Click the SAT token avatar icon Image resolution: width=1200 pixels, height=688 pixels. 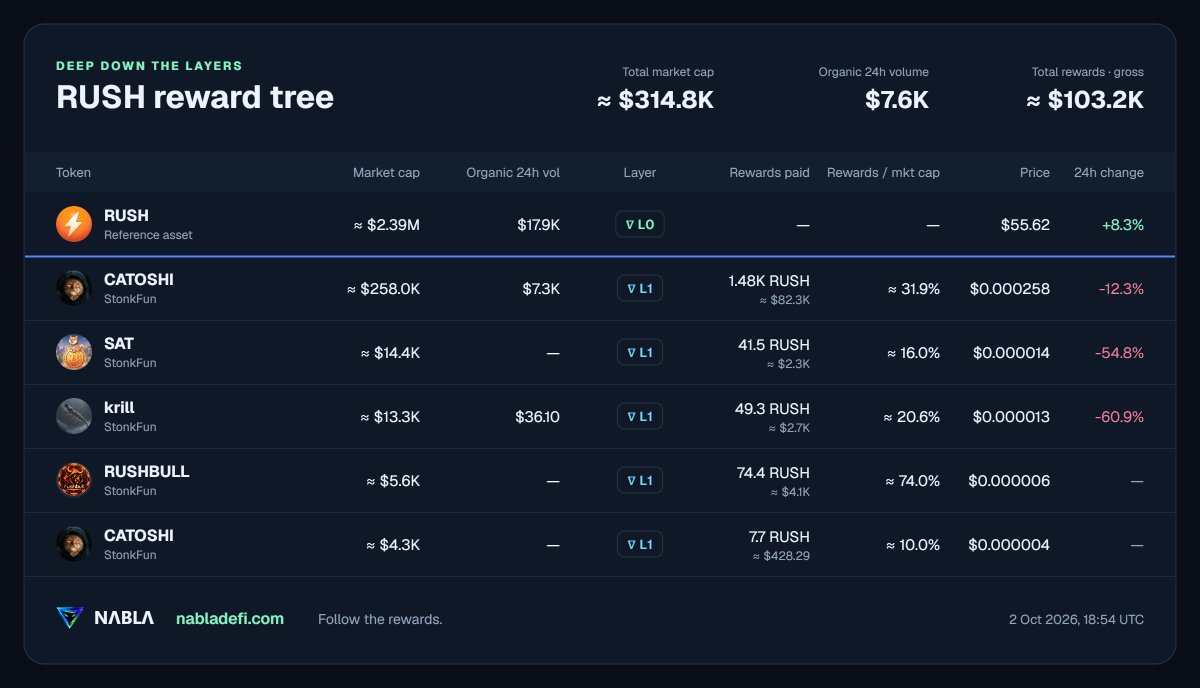74,352
